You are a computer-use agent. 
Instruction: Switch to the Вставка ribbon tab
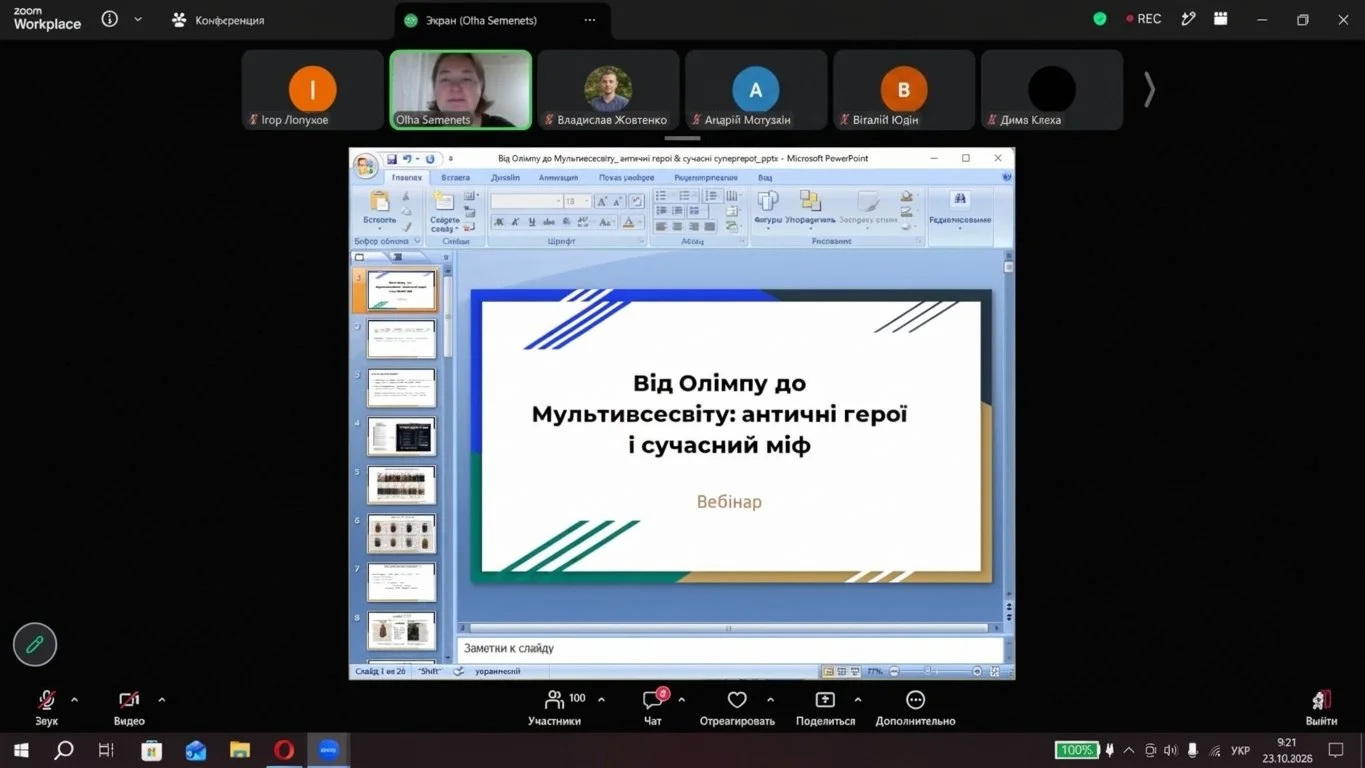(x=455, y=177)
